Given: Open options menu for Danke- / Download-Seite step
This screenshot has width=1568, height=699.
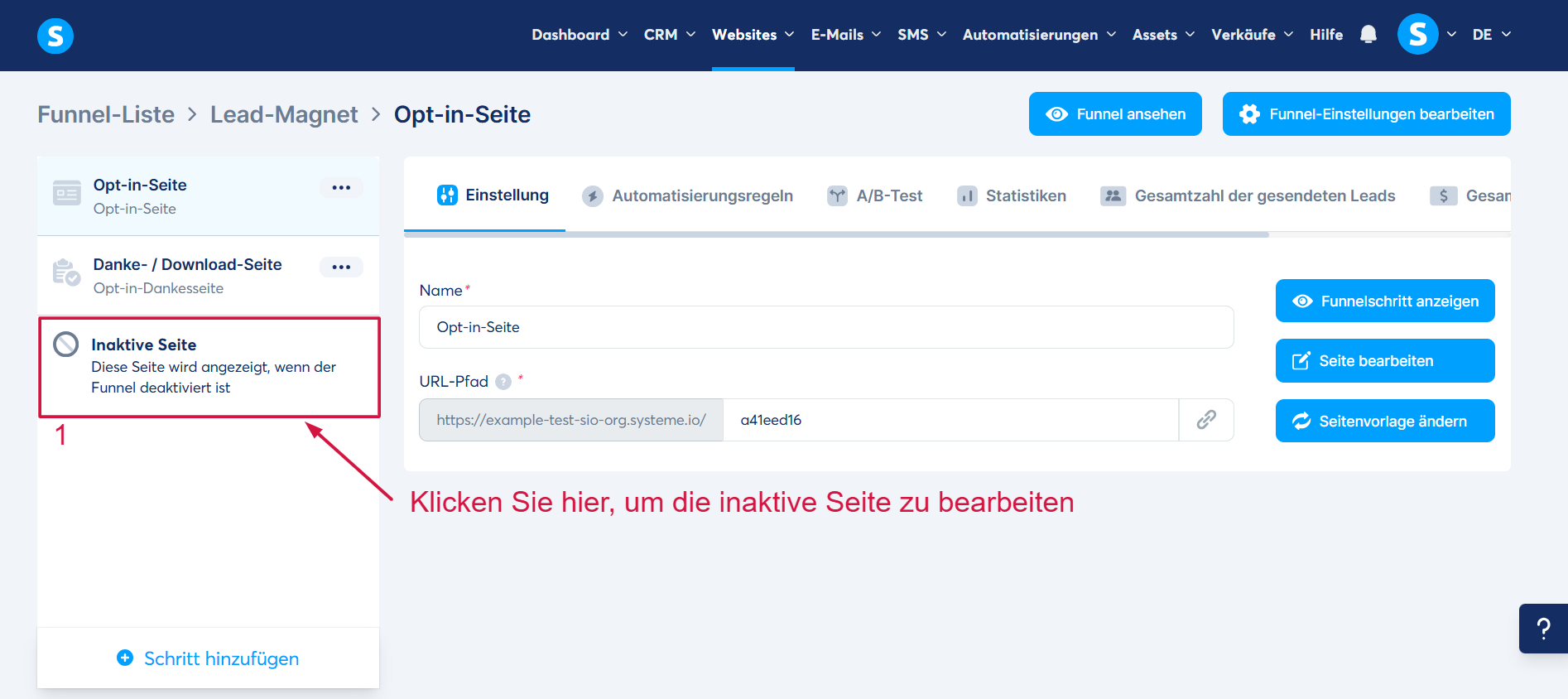Looking at the screenshot, I should 341,267.
